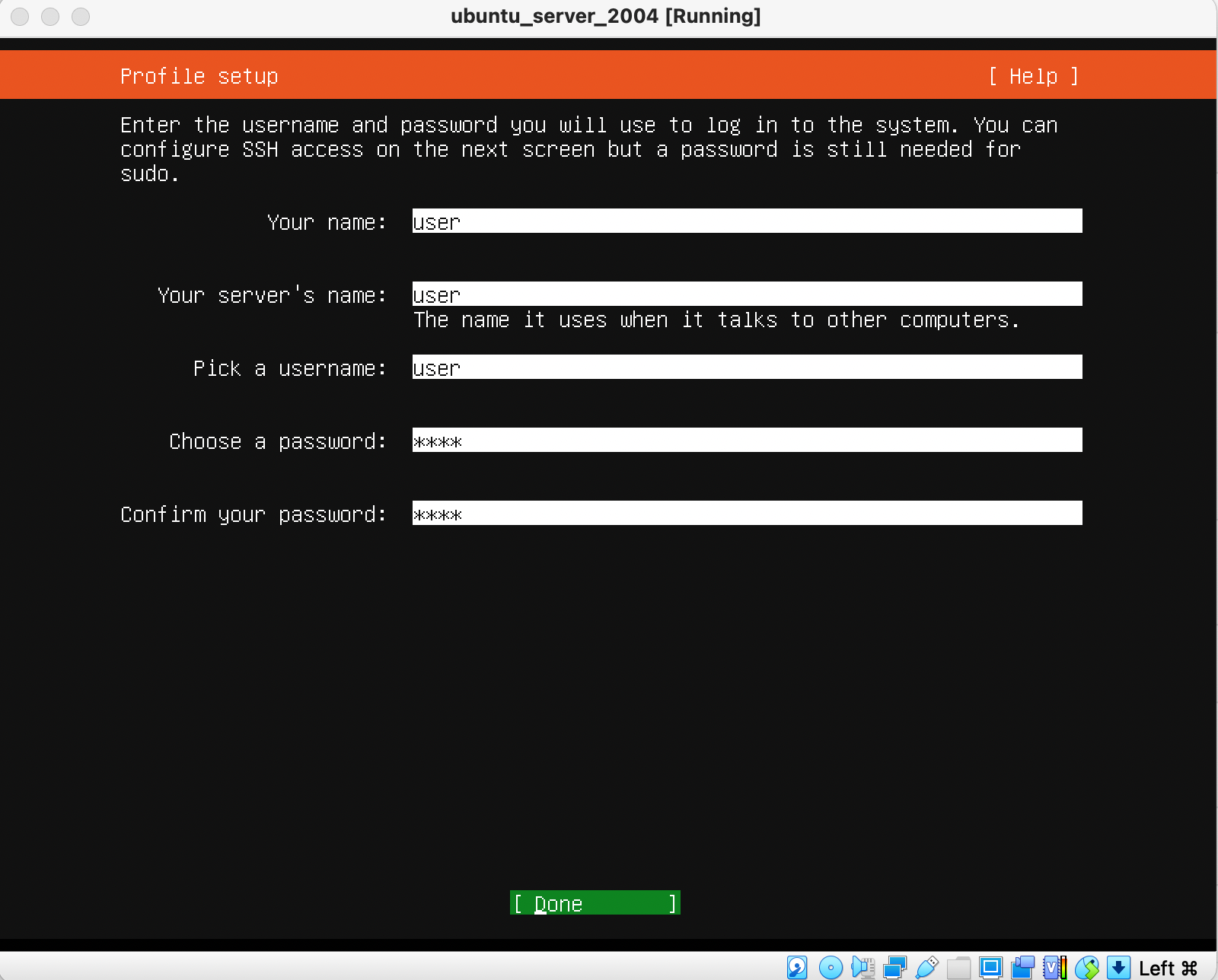Open the keyboard capture down-arrow icon
This screenshot has width=1218, height=980.
point(1118,967)
